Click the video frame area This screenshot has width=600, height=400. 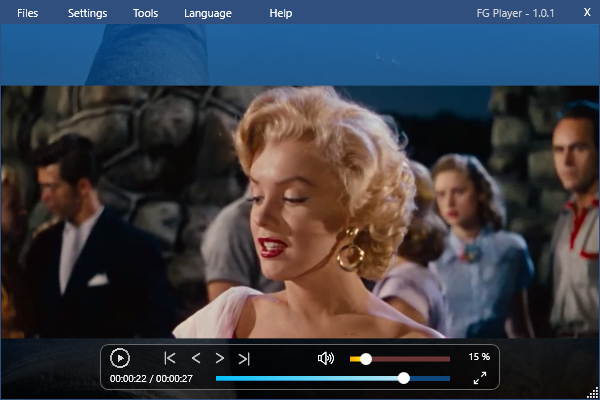point(300,212)
